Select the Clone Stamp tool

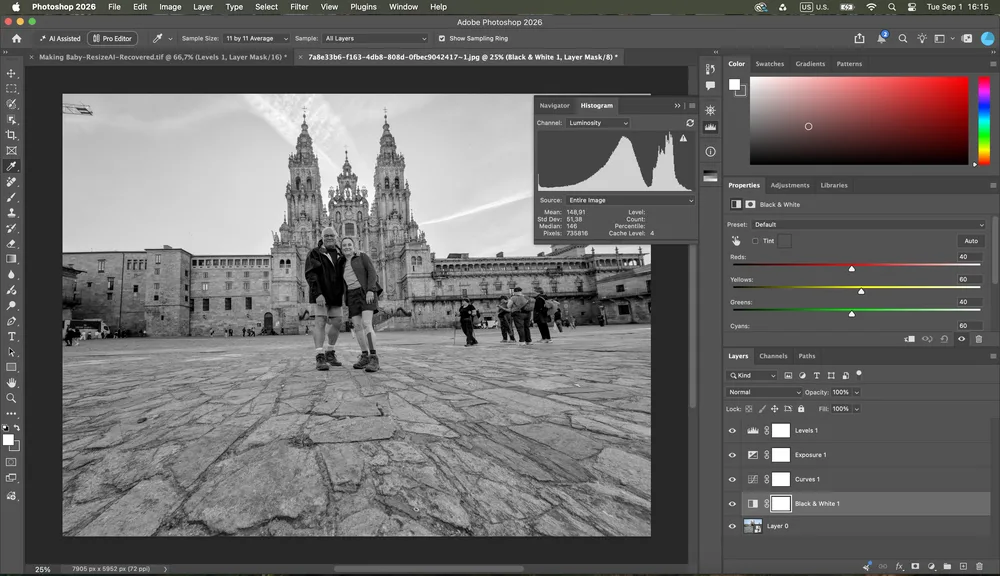[x=11, y=212]
